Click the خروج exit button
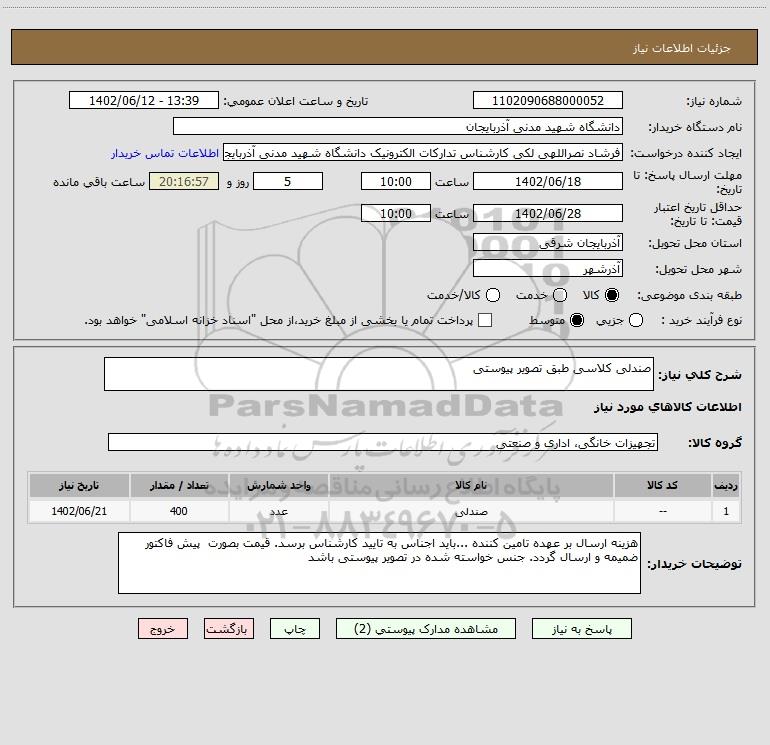 pos(163,629)
